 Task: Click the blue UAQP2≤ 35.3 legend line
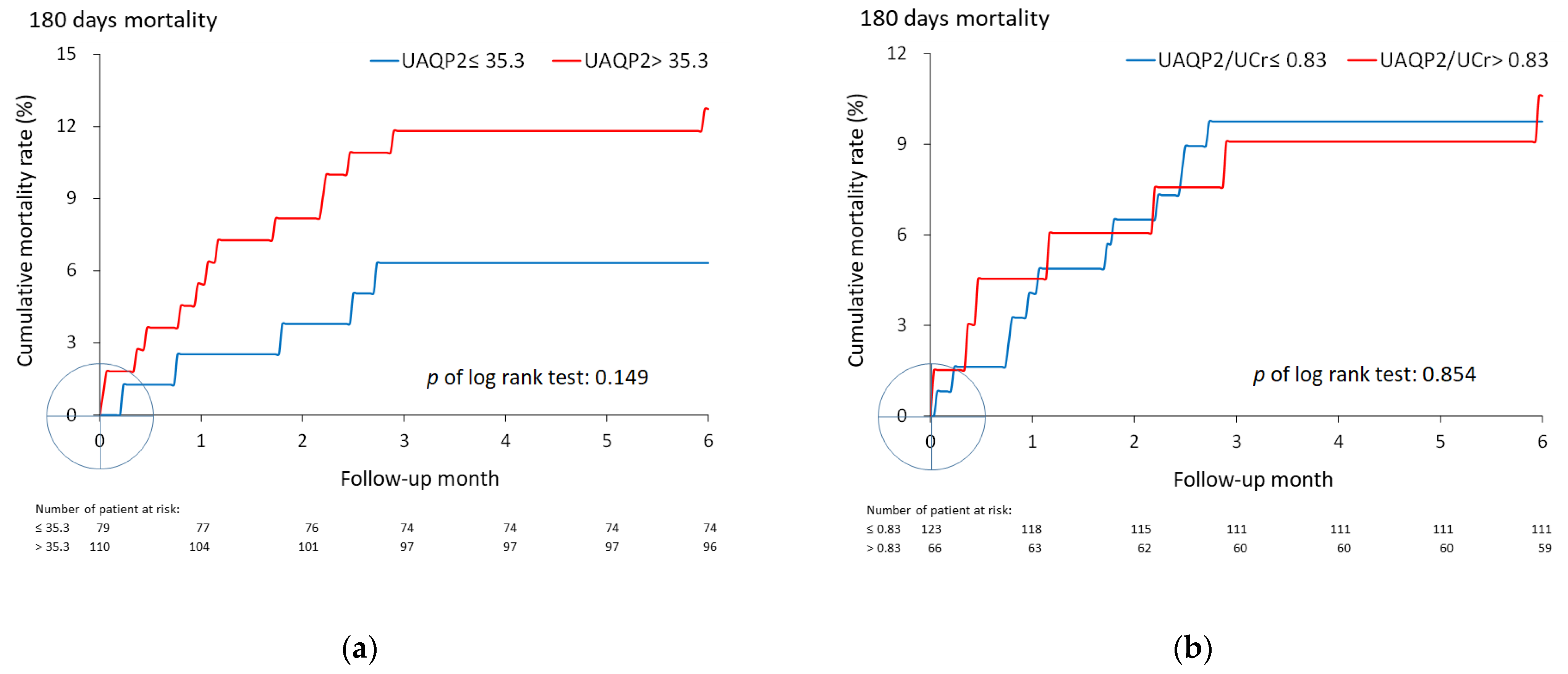pyautogui.click(x=384, y=61)
